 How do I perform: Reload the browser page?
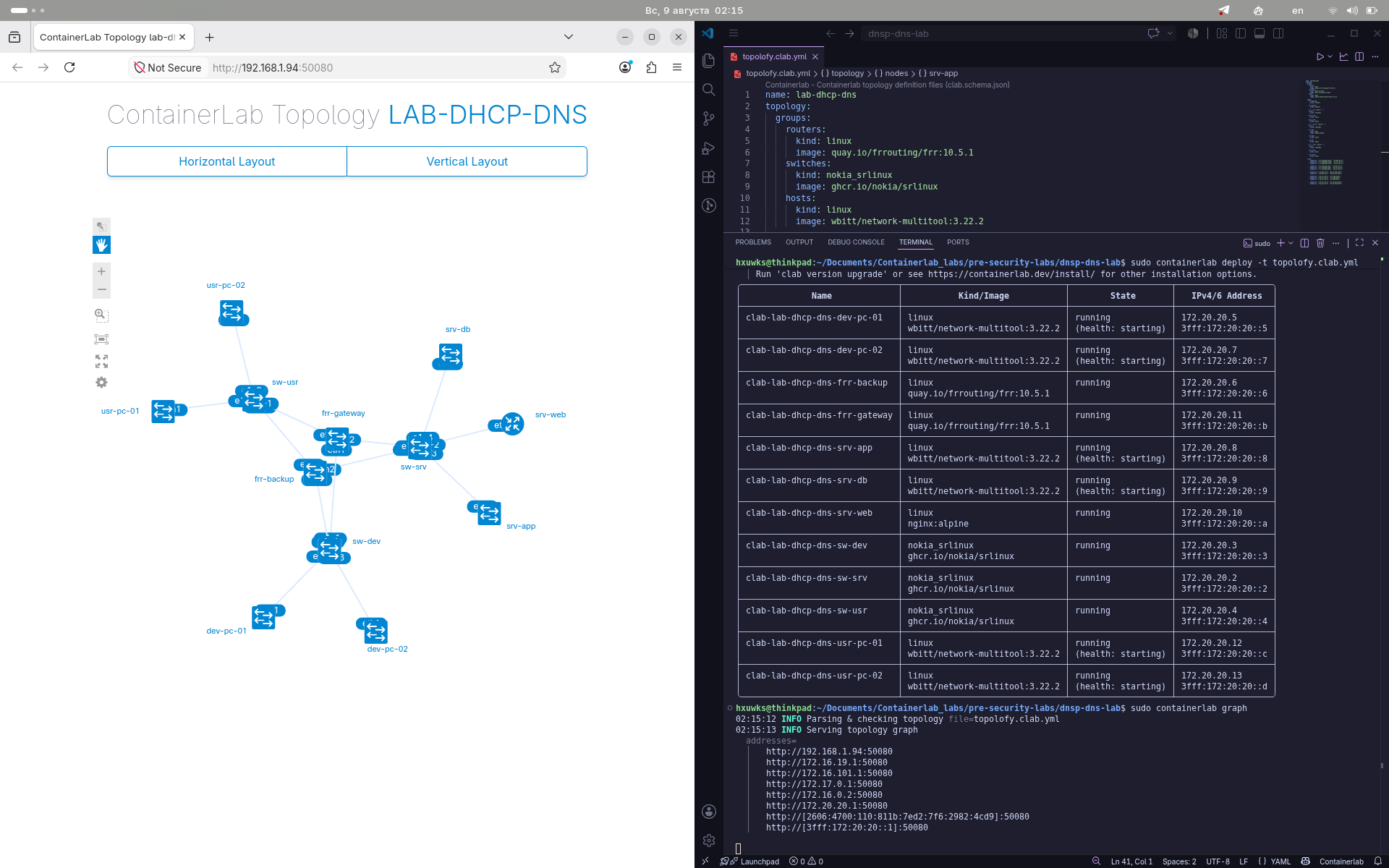[x=69, y=67]
